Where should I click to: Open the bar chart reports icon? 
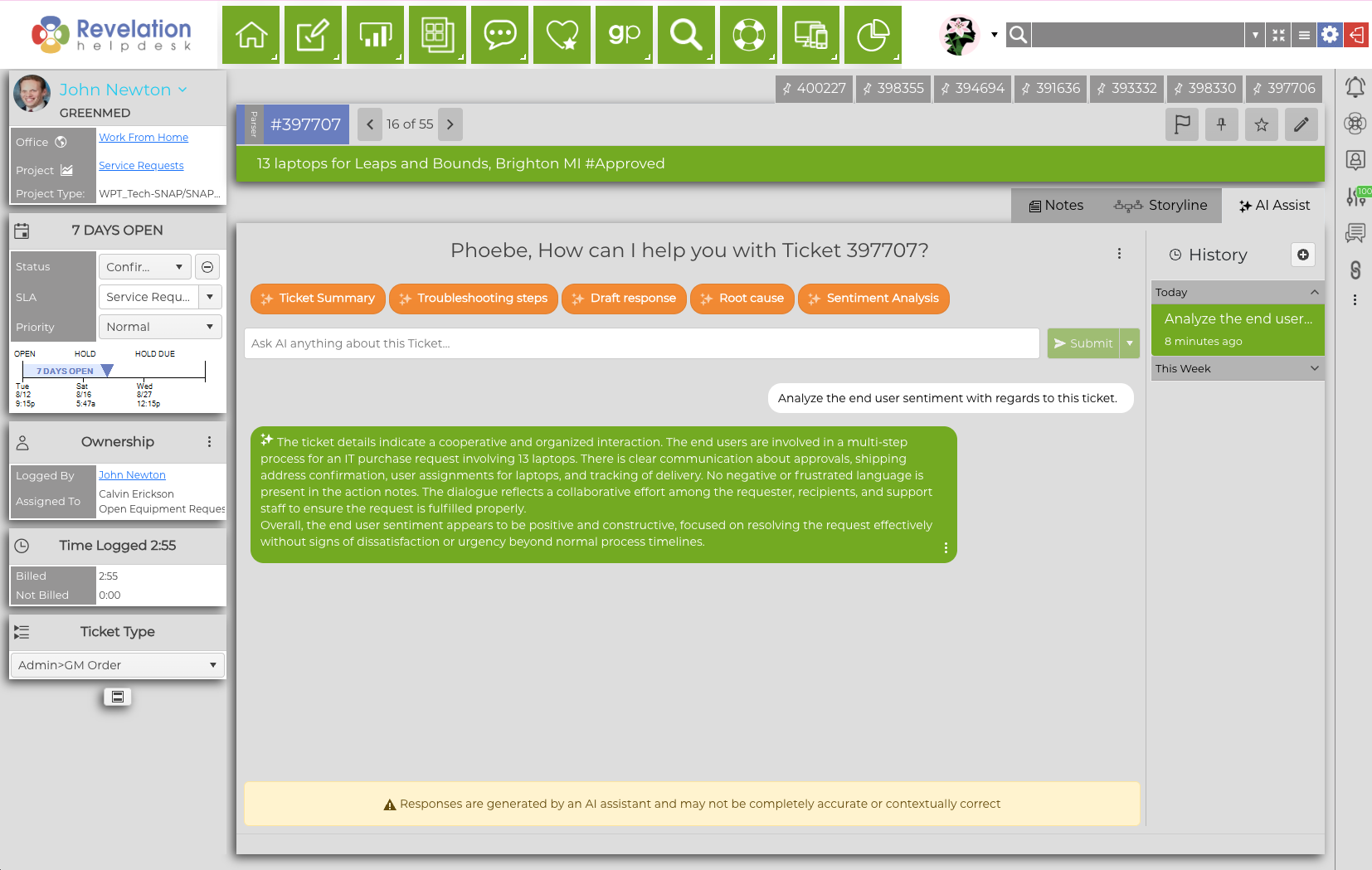tap(375, 35)
